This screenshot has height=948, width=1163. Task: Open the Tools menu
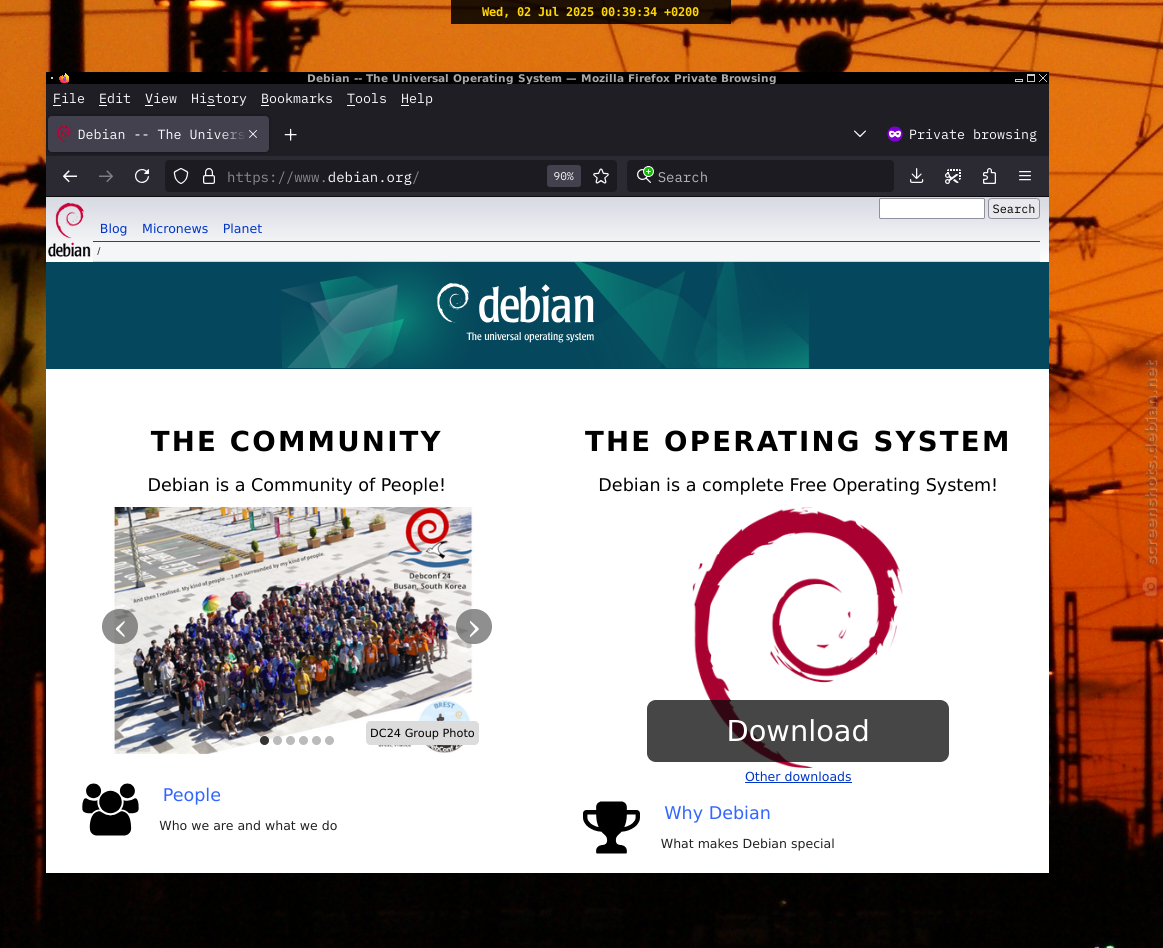click(x=366, y=99)
